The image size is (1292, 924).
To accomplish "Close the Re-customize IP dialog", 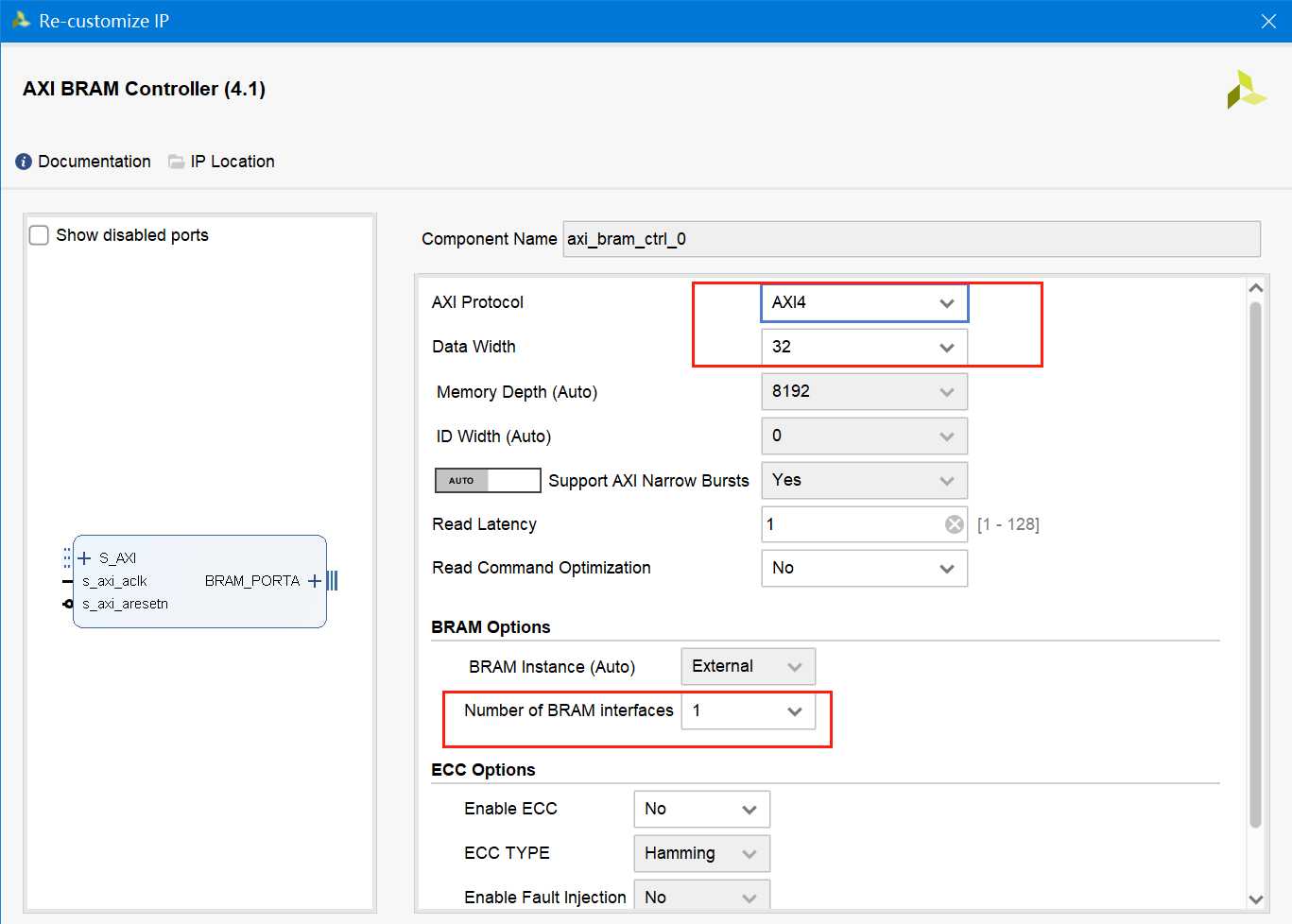I will pos(1268,21).
